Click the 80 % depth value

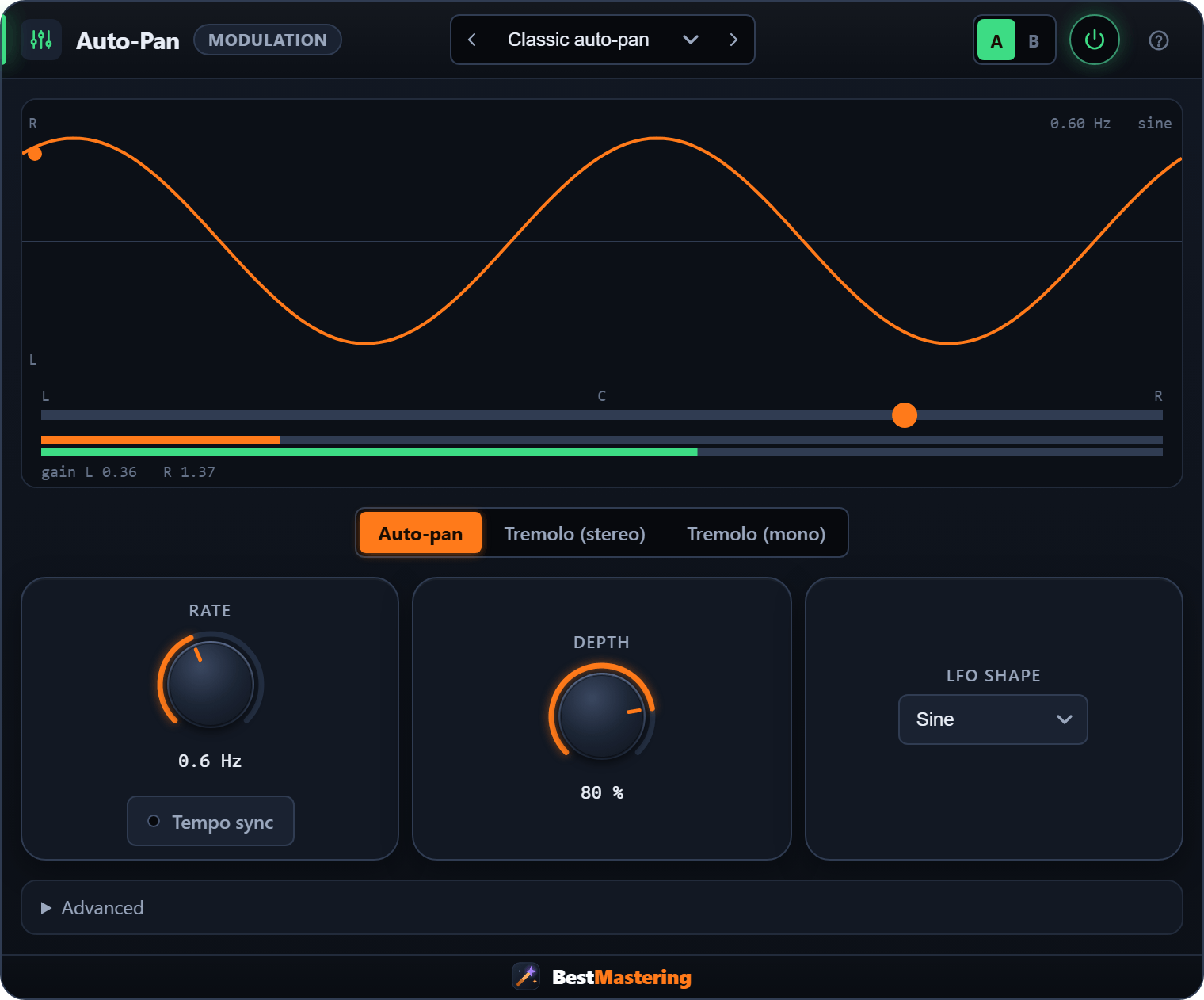point(602,793)
